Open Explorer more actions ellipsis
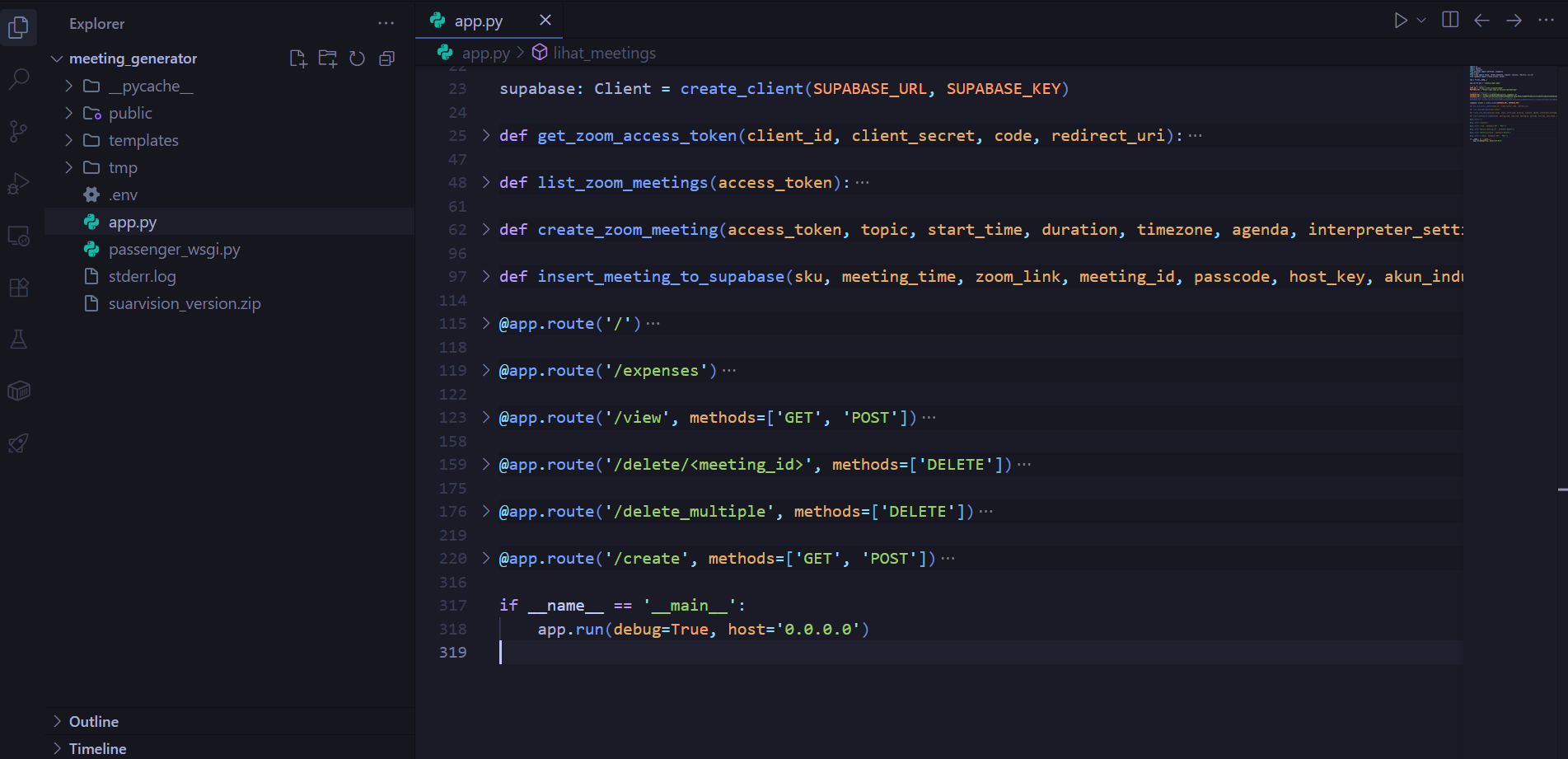 pos(386,23)
